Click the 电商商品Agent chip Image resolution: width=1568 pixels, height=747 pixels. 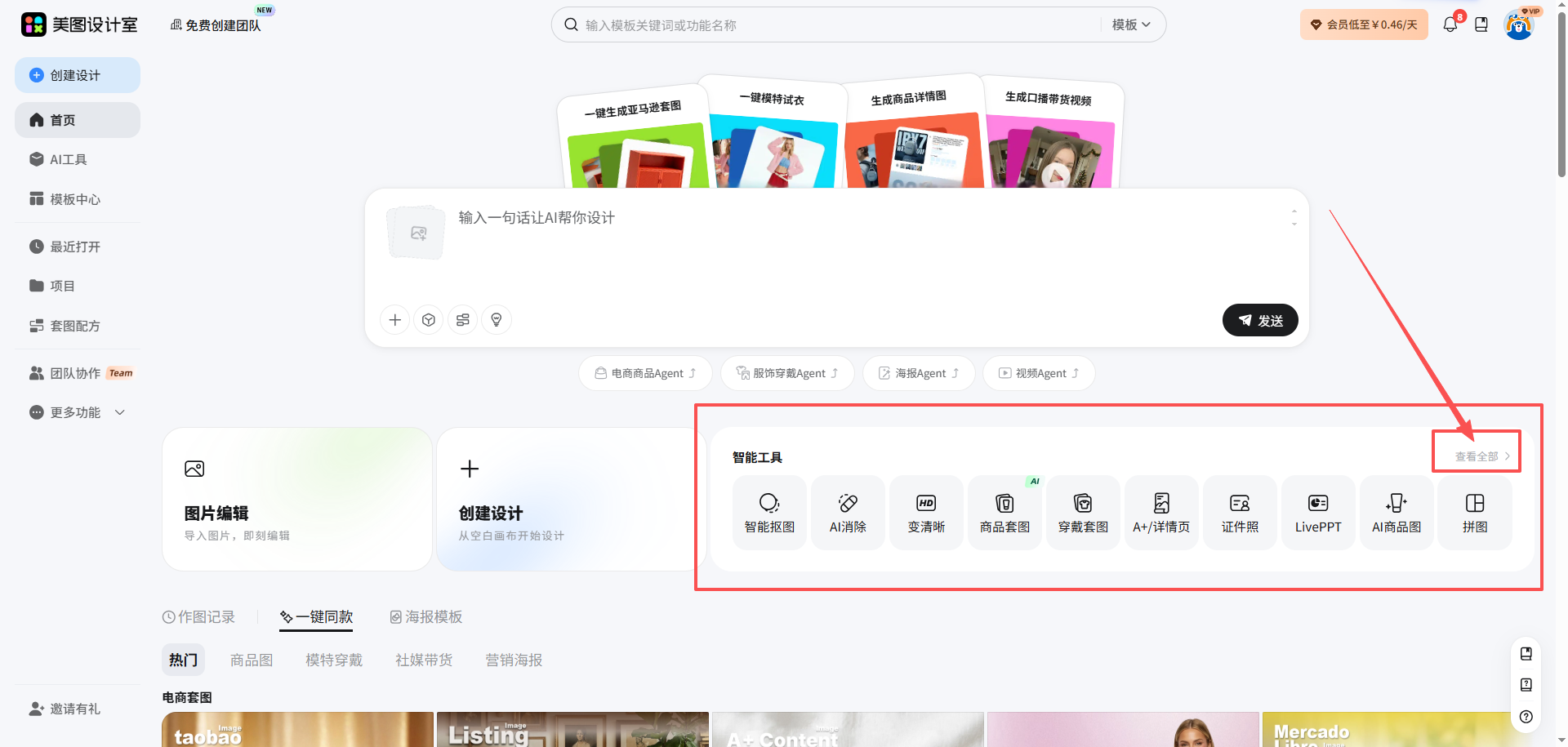tap(645, 373)
